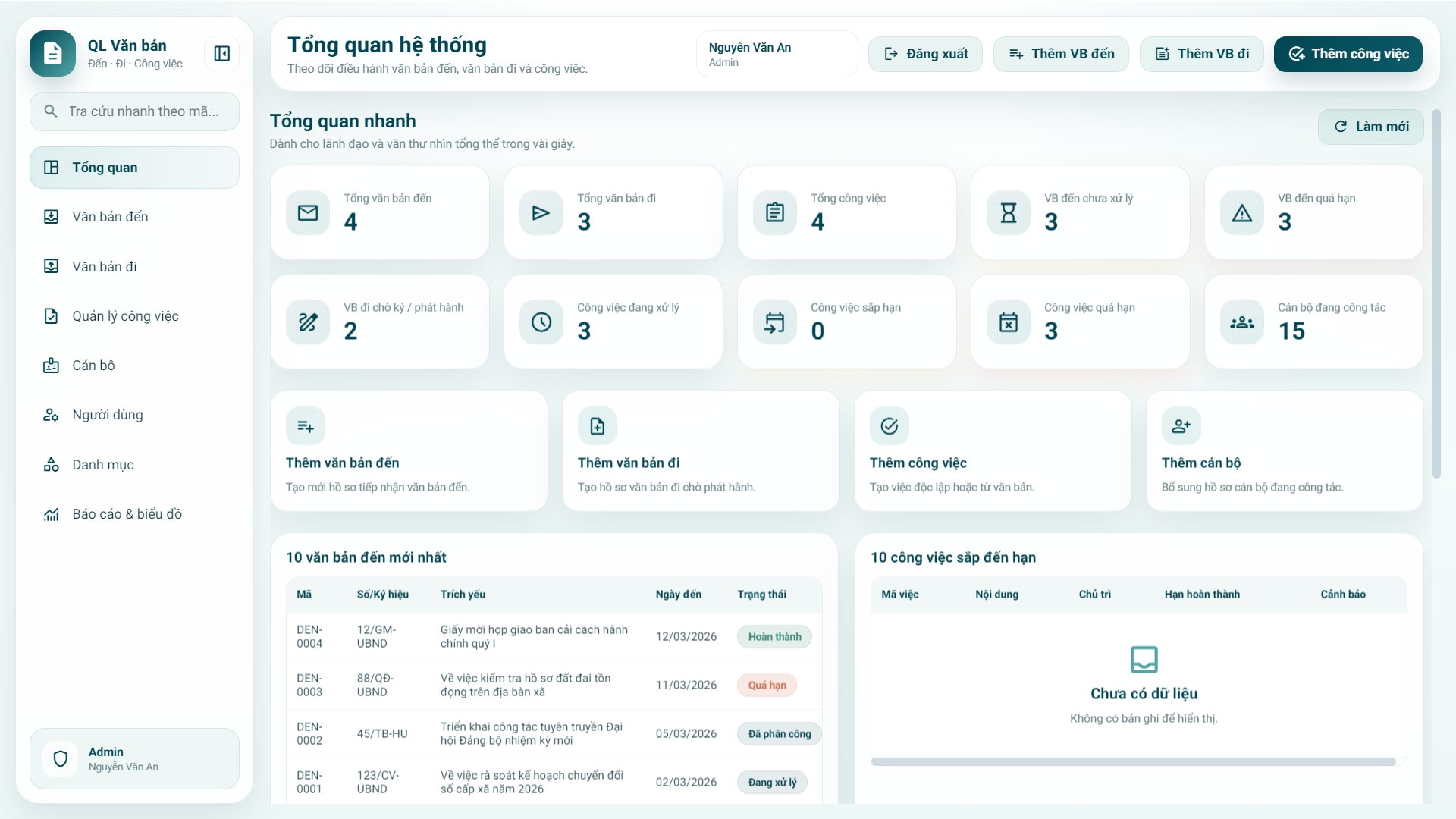Click the send arrow icon for Tổng văn bản đi

pyautogui.click(x=541, y=213)
